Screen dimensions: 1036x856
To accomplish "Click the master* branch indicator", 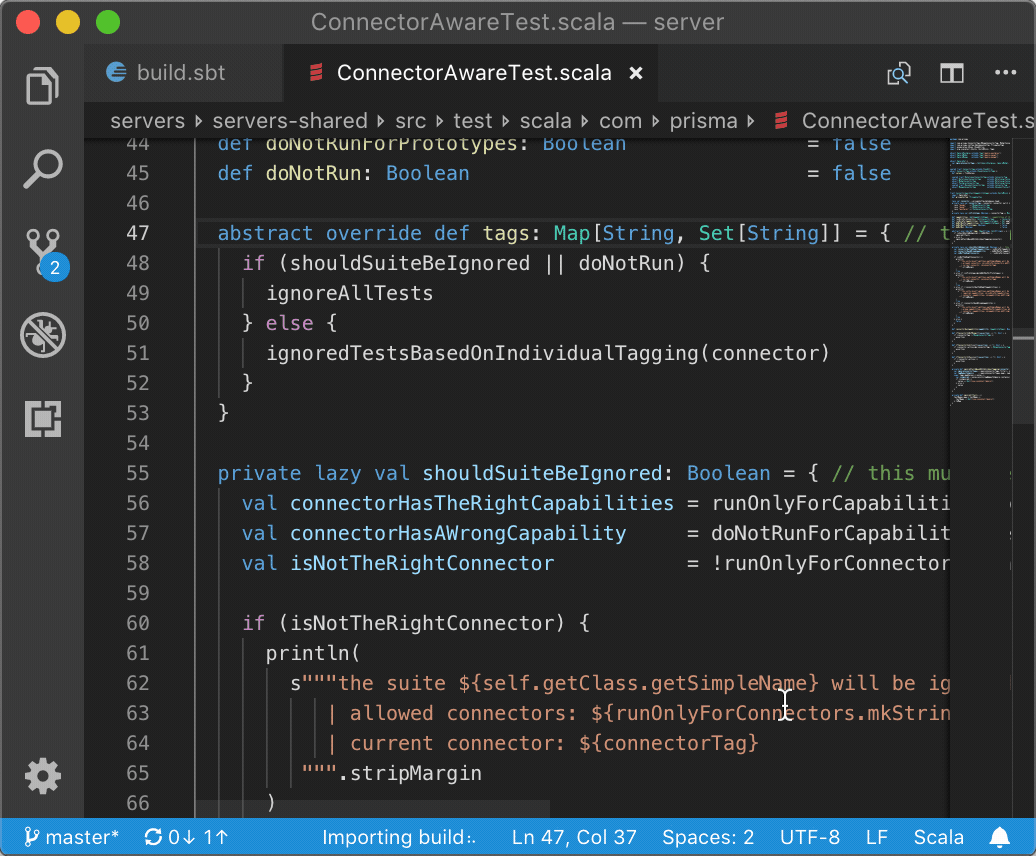I will (x=71, y=837).
